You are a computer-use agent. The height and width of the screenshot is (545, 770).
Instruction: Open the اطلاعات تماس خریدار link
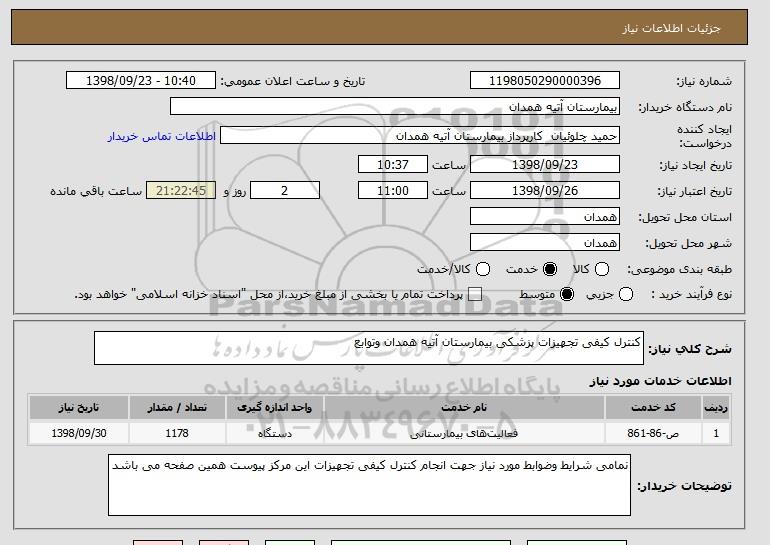162,136
